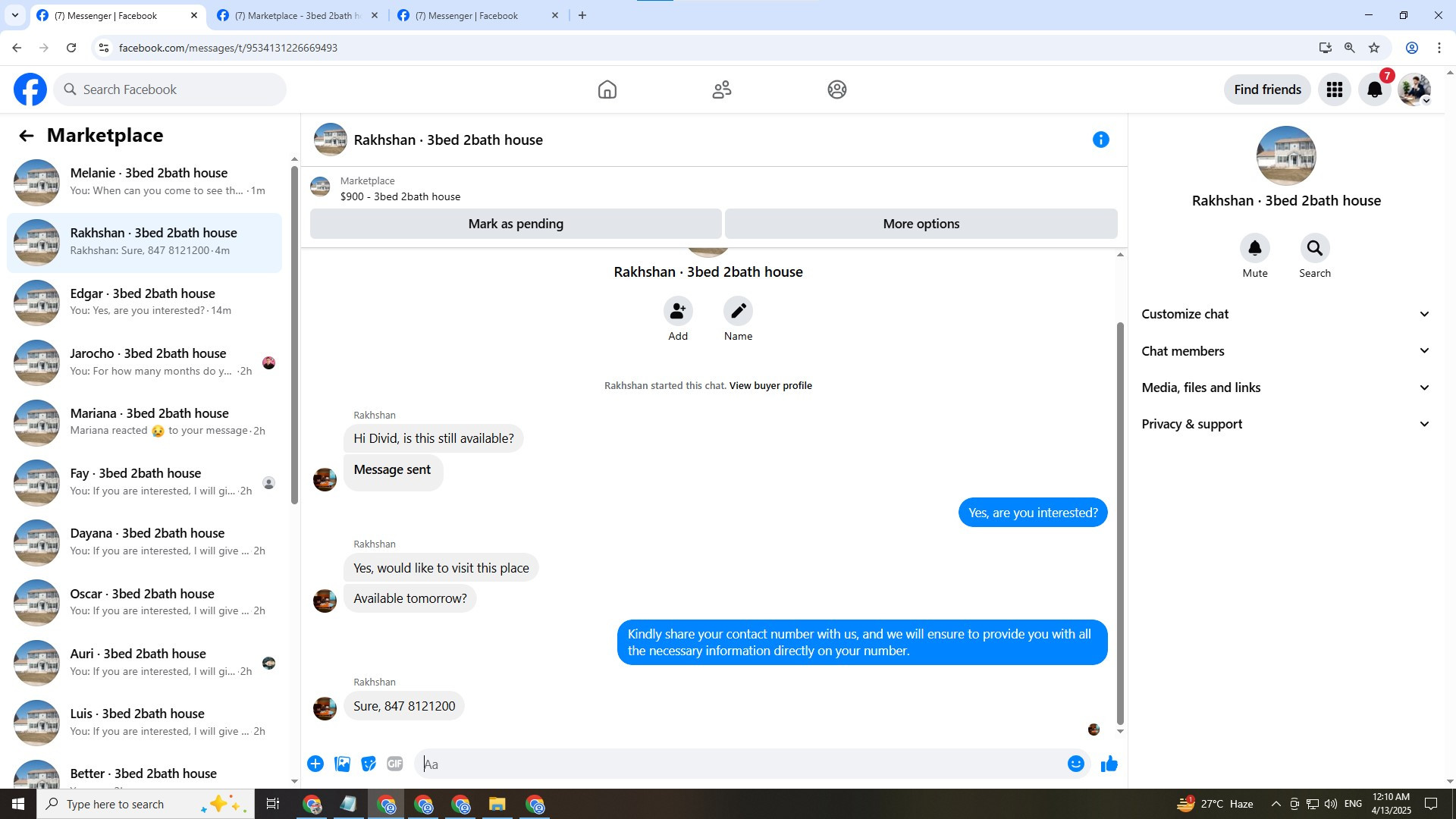Image resolution: width=1456 pixels, height=819 pixels.
Task: Click the chat list scrollbar
Action: coord(294,334)
